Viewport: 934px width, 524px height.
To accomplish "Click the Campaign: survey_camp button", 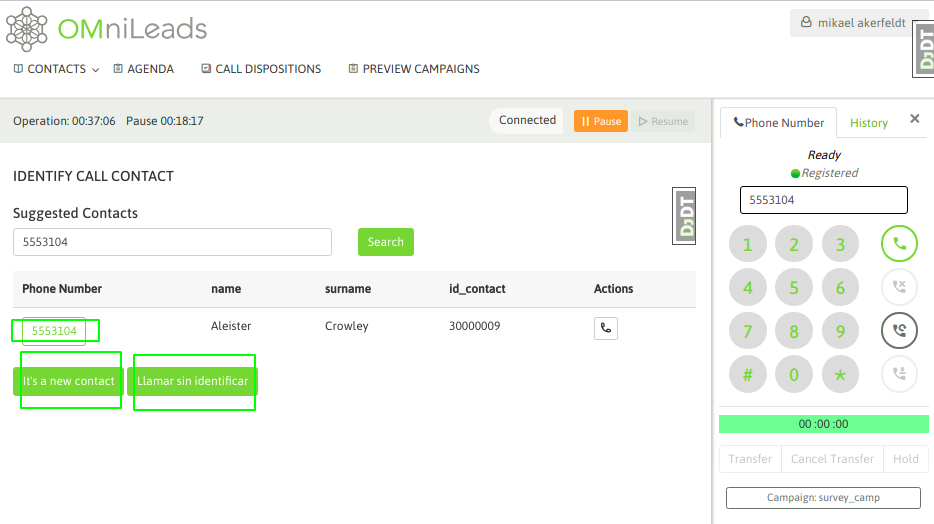I will [x=823, y=498].
